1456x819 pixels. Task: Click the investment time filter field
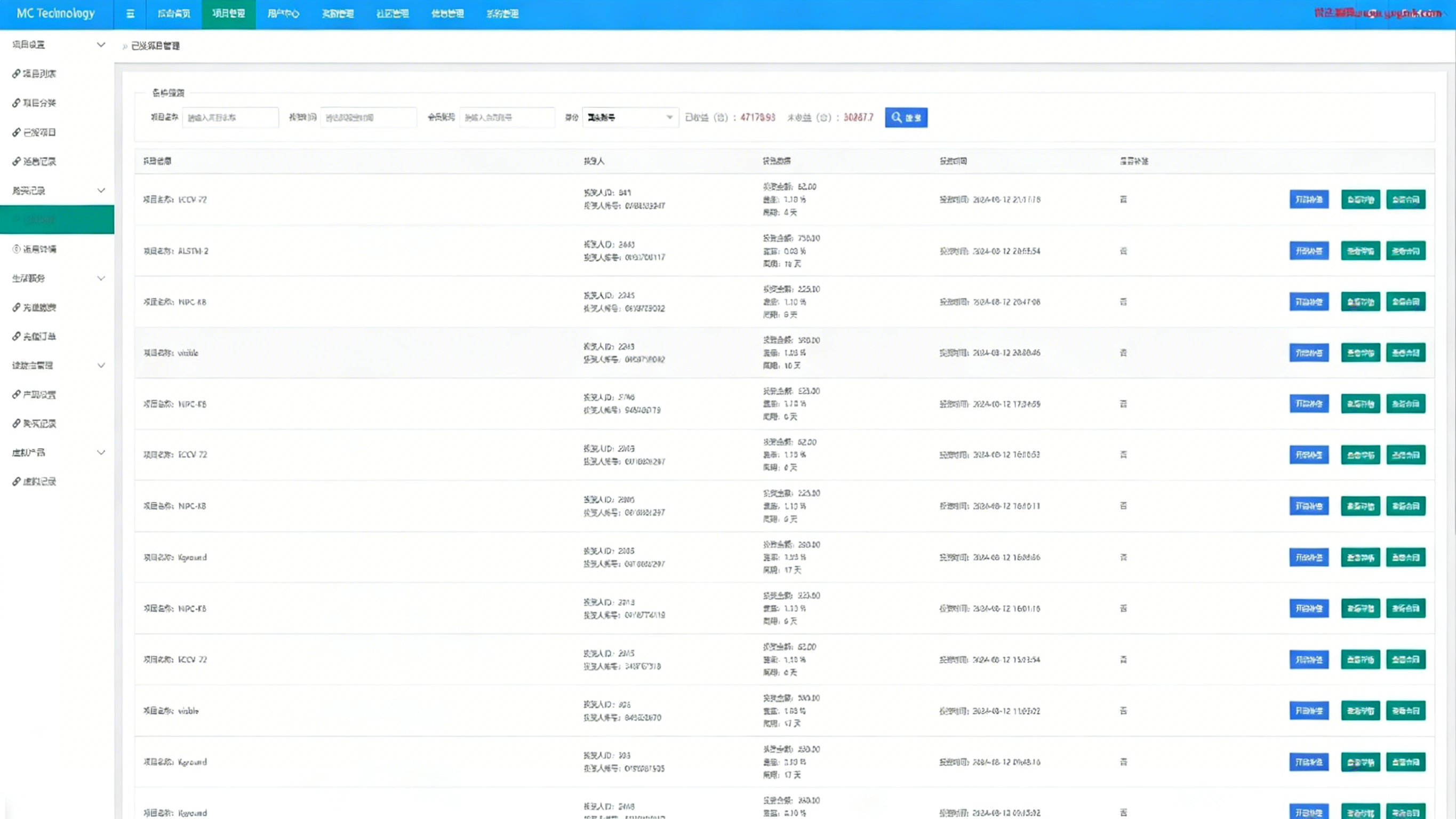coord(368,117)
